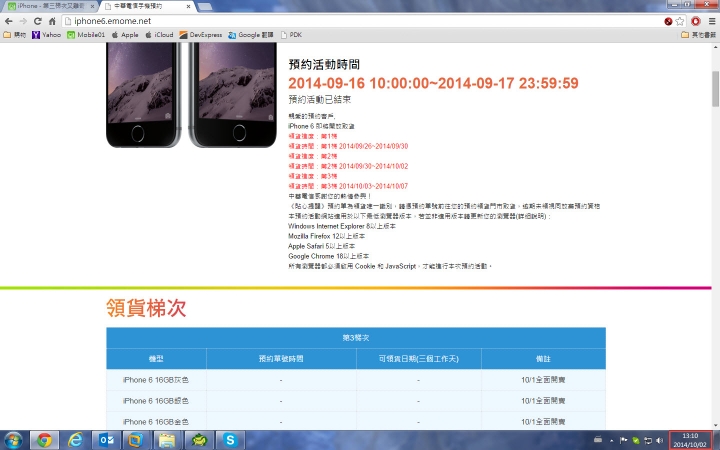Click the large orange heading above the table
Viewport: 720px width, 450px height.
(x=146, y=308)
